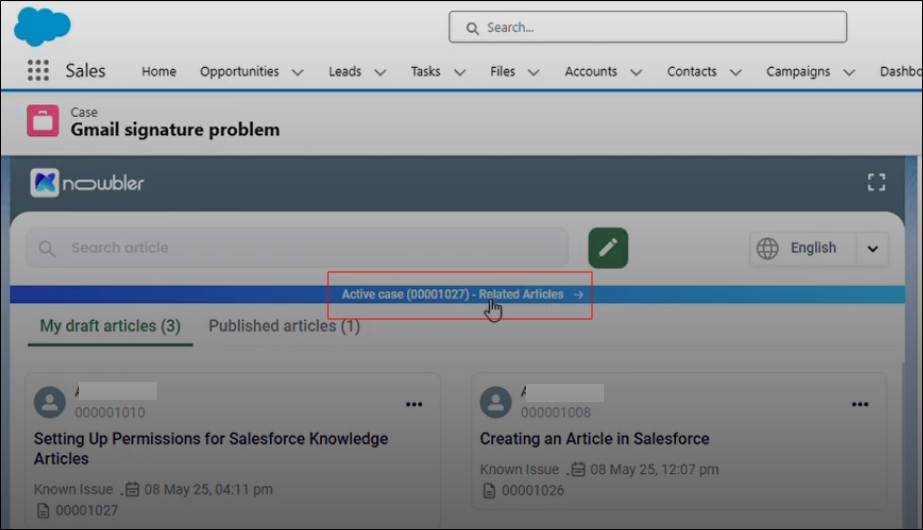This screenshot has width=923, height=530.
Task: Click calendar icon beside 08 May 25, 12:07 pm
Action: pos(579,469)
